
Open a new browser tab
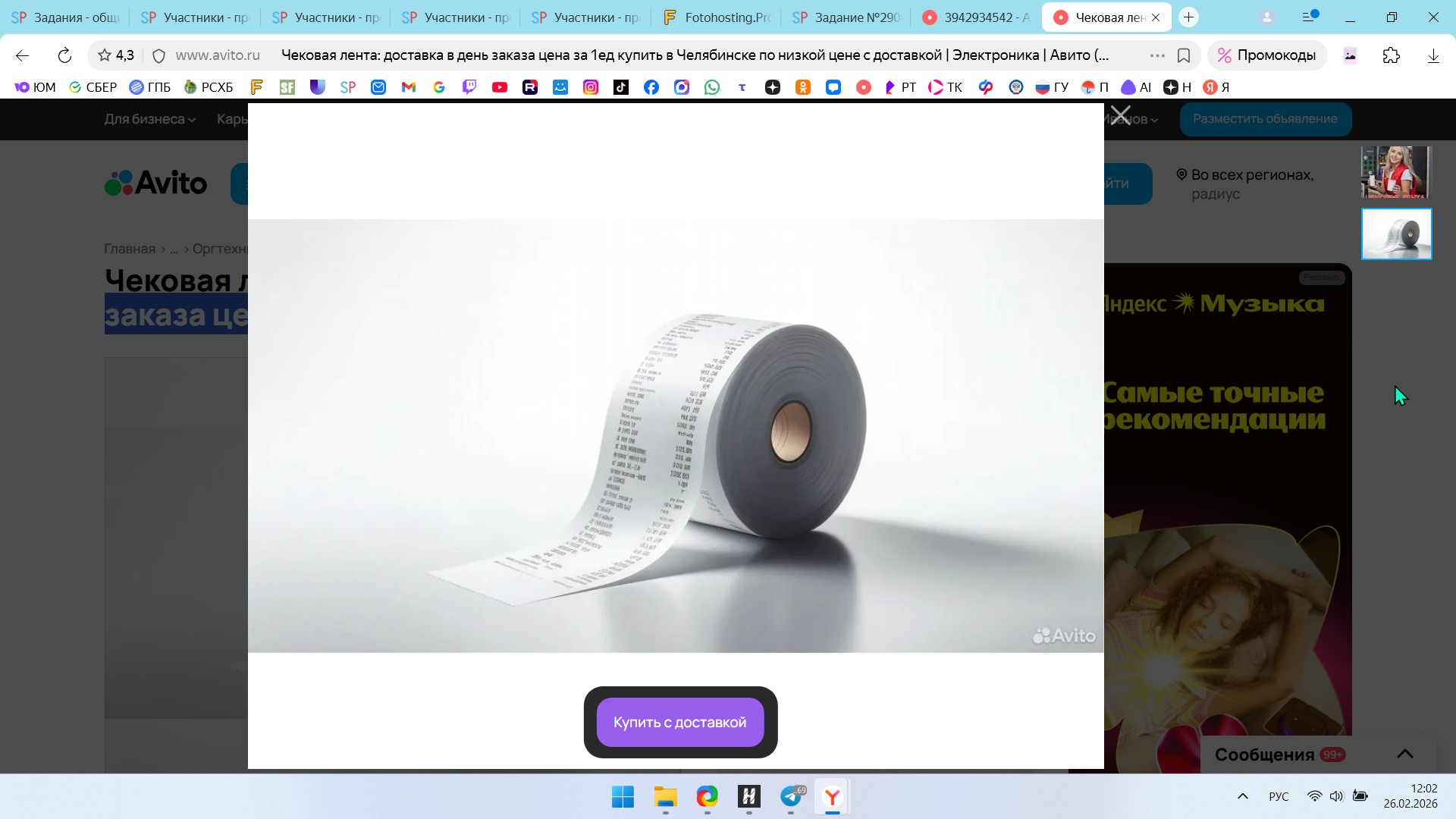coord(1188,17)
